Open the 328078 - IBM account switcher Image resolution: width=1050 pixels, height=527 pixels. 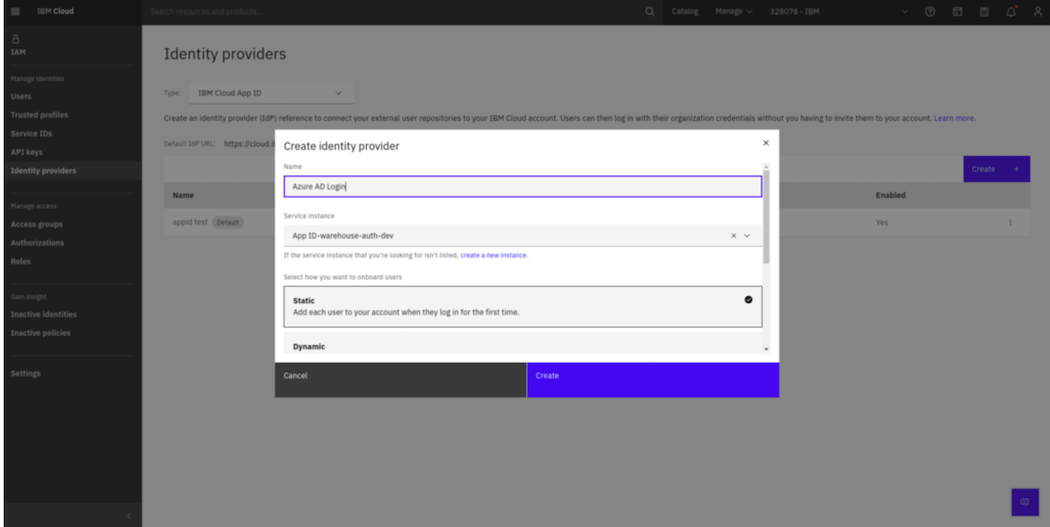tap(840, 11)
